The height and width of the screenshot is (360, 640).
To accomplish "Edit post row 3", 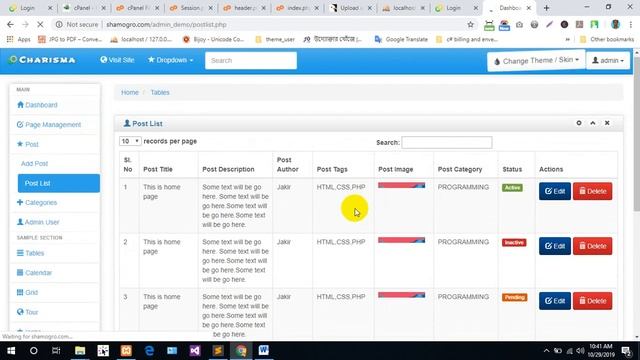I will click(x=555, y=301).
